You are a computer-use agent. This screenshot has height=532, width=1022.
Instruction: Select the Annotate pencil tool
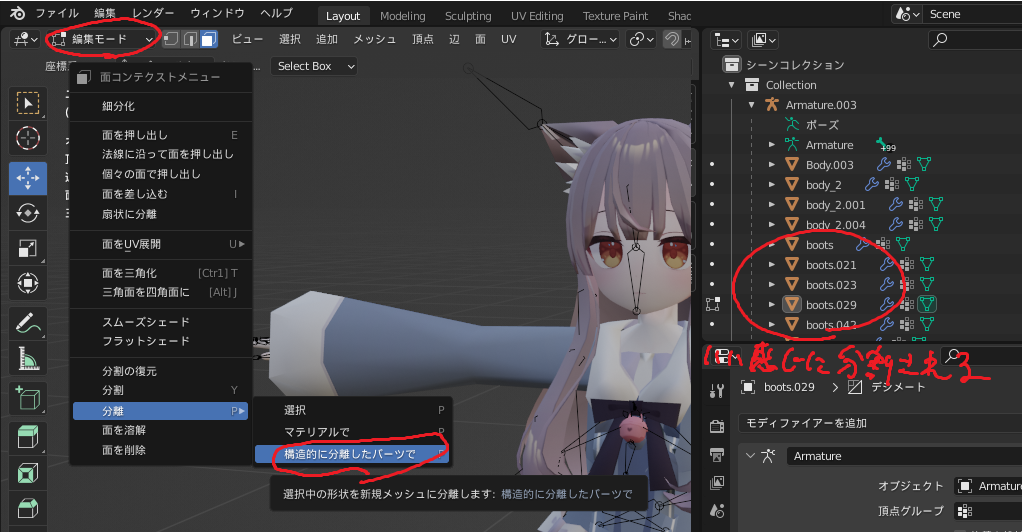(x=27, y=323)
